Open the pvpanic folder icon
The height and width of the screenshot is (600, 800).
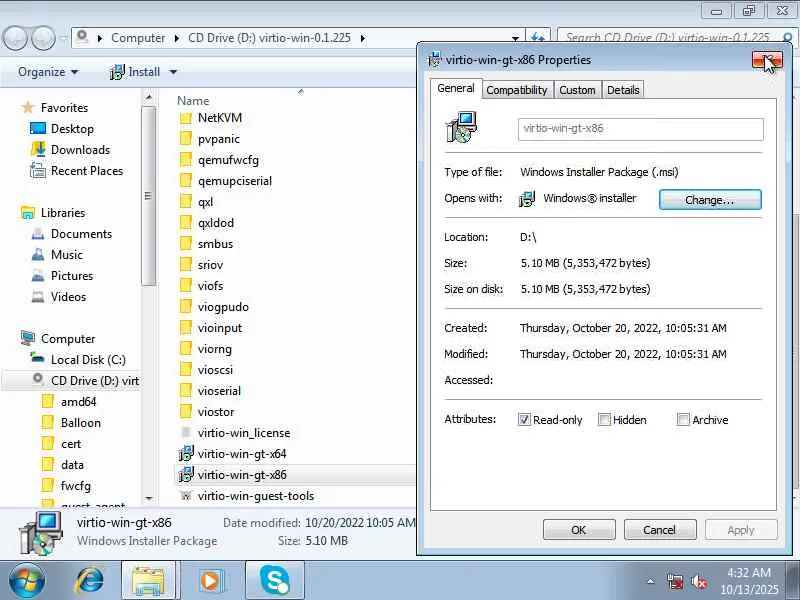186,139
